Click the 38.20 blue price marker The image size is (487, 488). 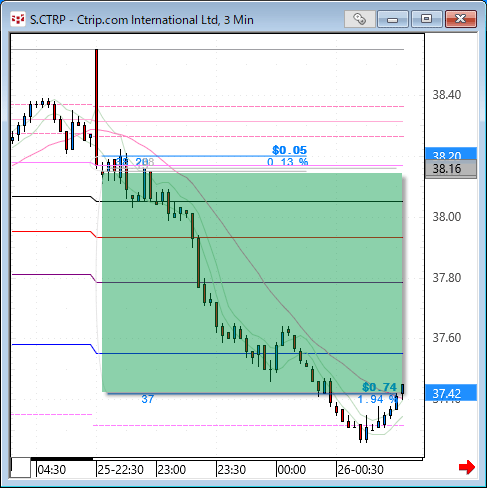point(451,154)
